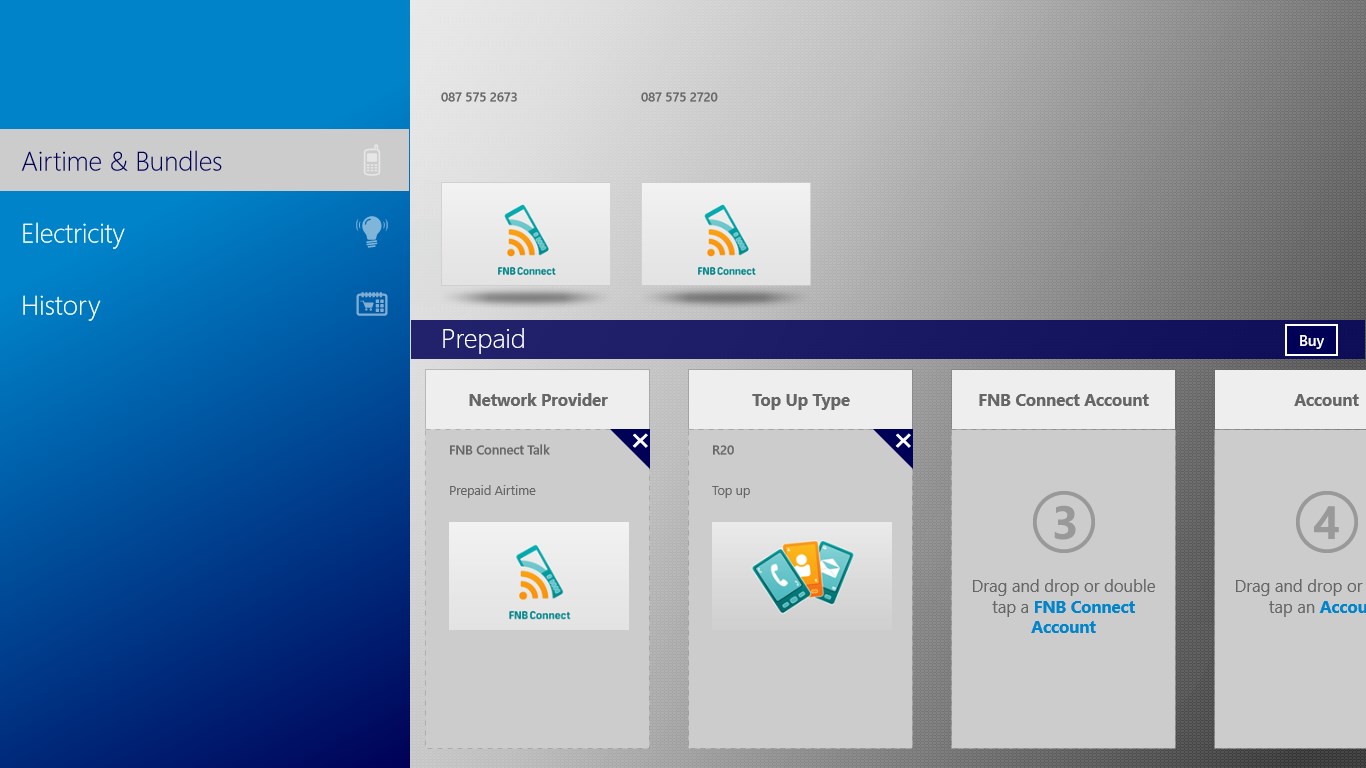Select FNB Connect tile for 087 575 2720
Image resolution: width=1366 pixels, height=768 pixels.
726,234
